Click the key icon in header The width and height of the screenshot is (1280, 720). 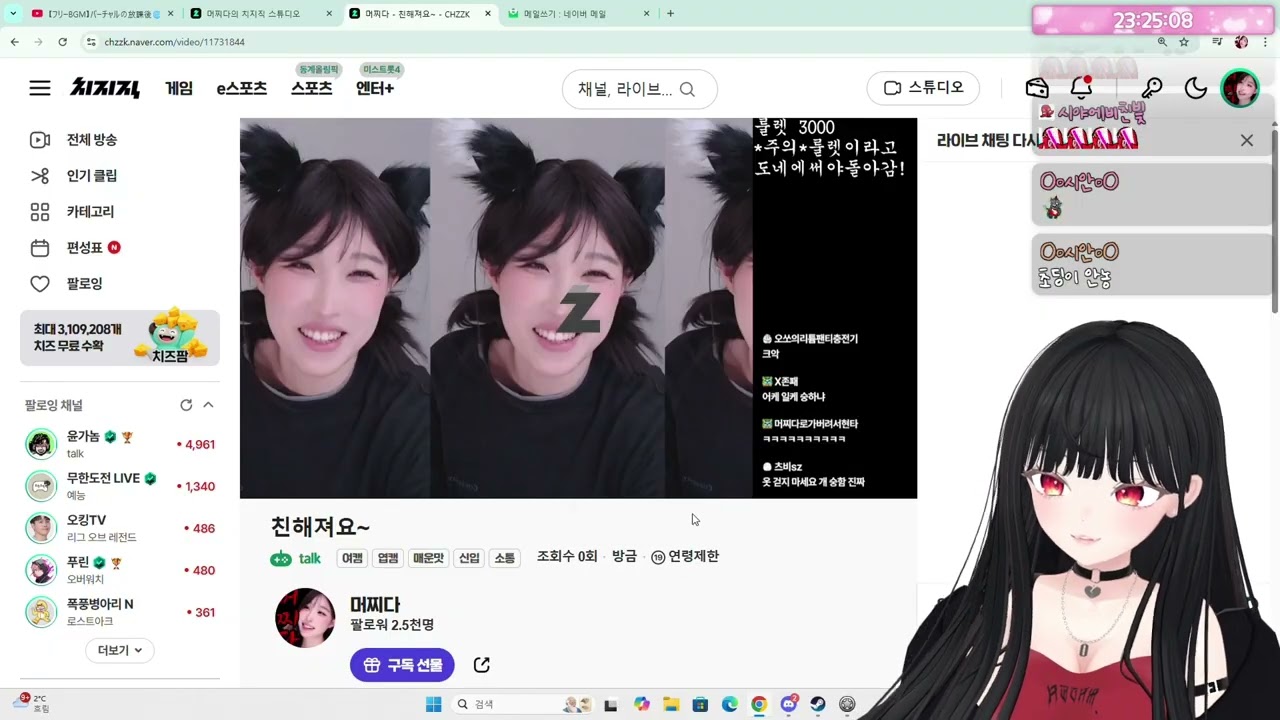(1152, 88)
